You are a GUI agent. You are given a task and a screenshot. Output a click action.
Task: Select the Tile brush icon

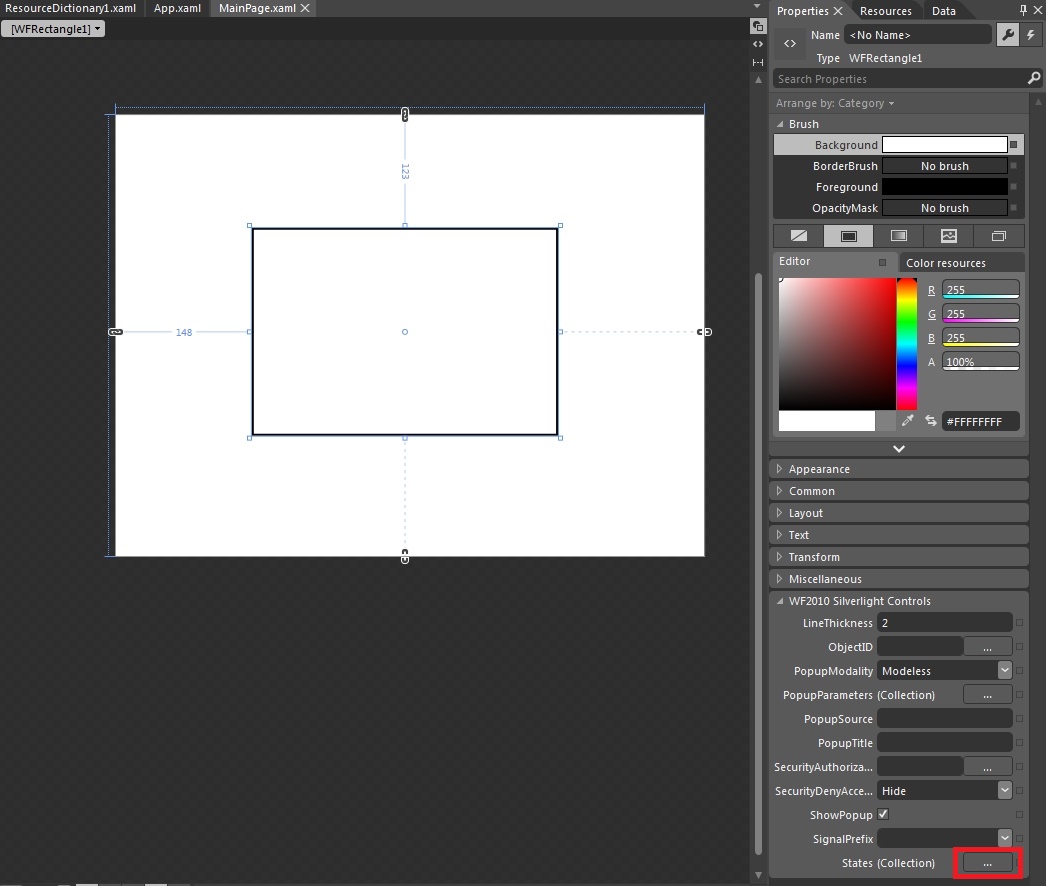(x=948, y=236)
